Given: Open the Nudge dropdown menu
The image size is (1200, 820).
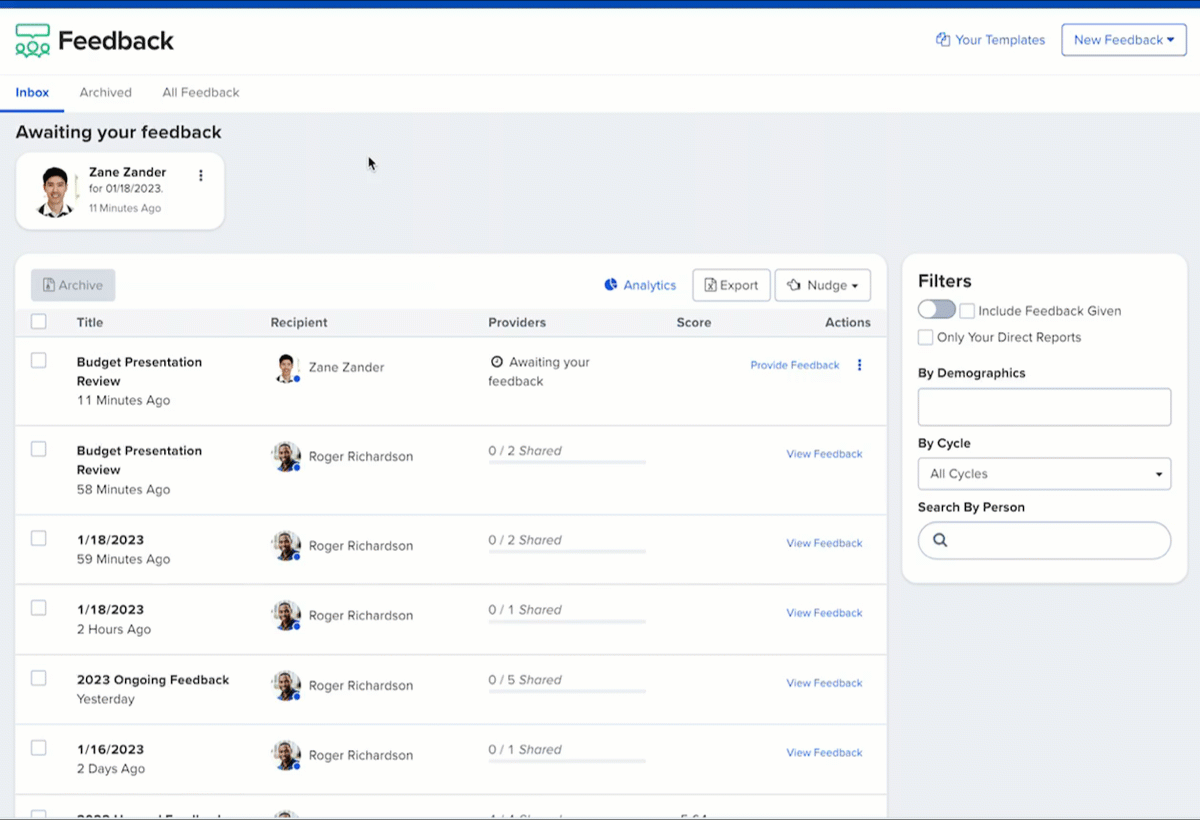Looking at the screenshot, I should [x=822, y=285].
